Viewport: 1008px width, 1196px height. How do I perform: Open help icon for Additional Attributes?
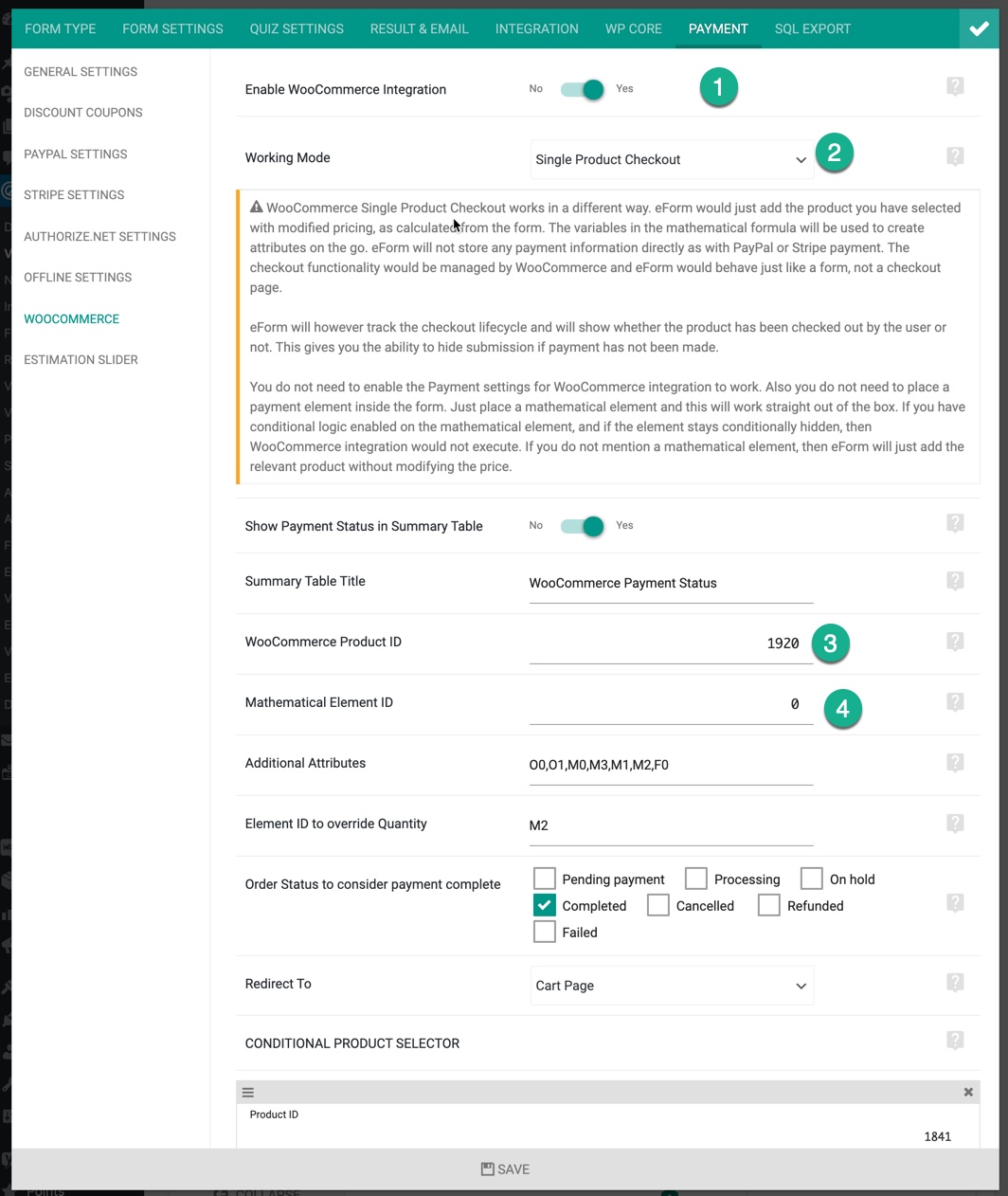(955, 763)
